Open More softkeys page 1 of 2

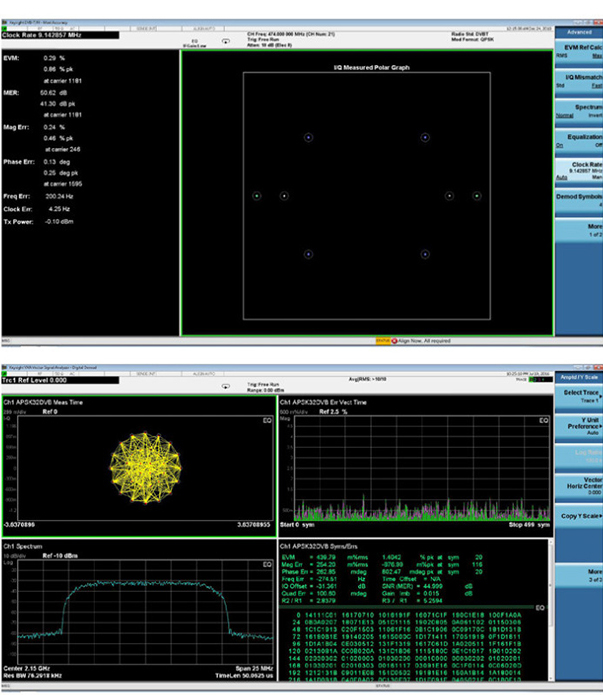[x=578, y=229]
